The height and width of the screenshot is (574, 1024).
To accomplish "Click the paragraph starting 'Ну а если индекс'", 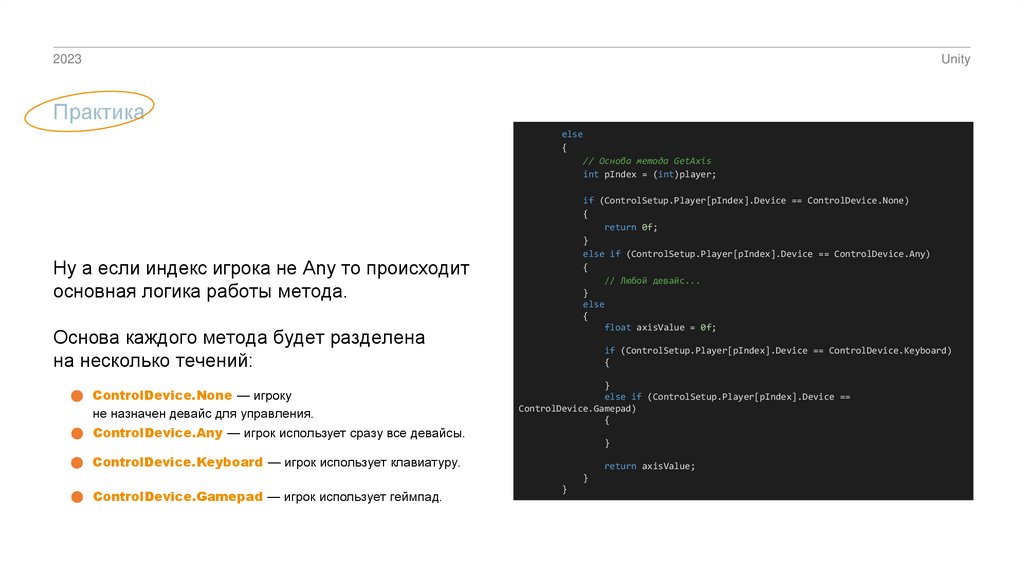I will click(261, 279).
